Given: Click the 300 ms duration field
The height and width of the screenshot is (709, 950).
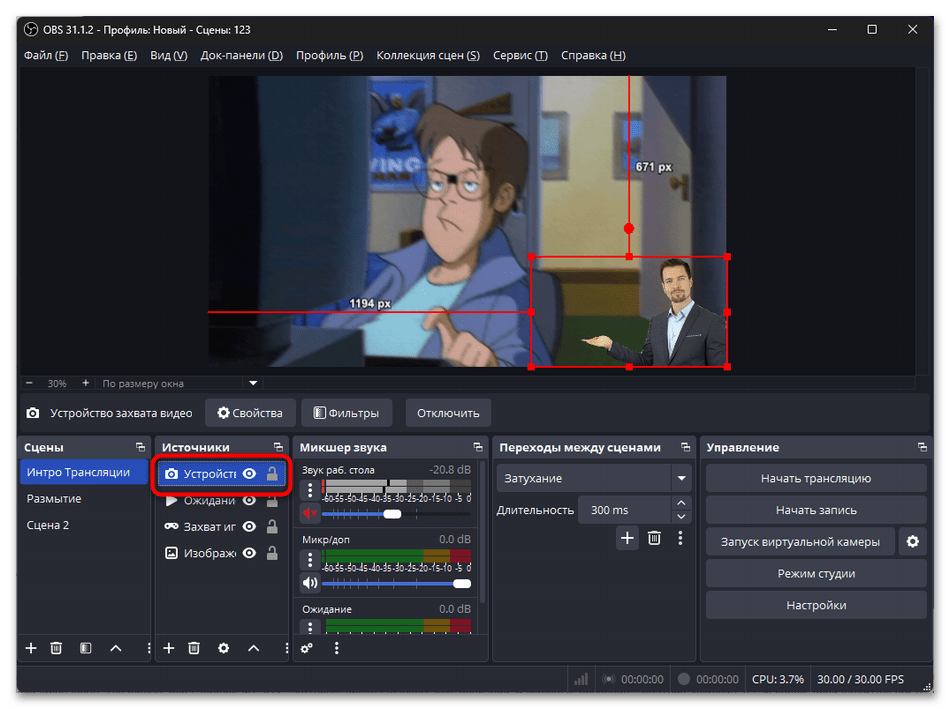Looking at the screenshot, I should 624,510.
